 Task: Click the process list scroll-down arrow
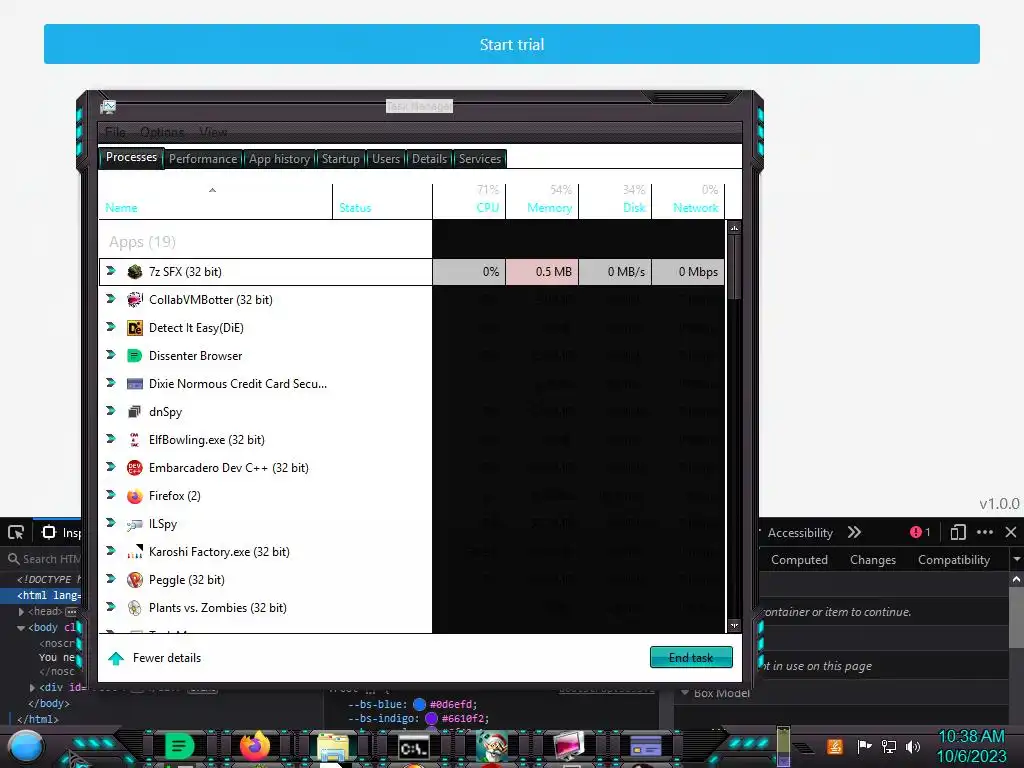tap(734, 625)
